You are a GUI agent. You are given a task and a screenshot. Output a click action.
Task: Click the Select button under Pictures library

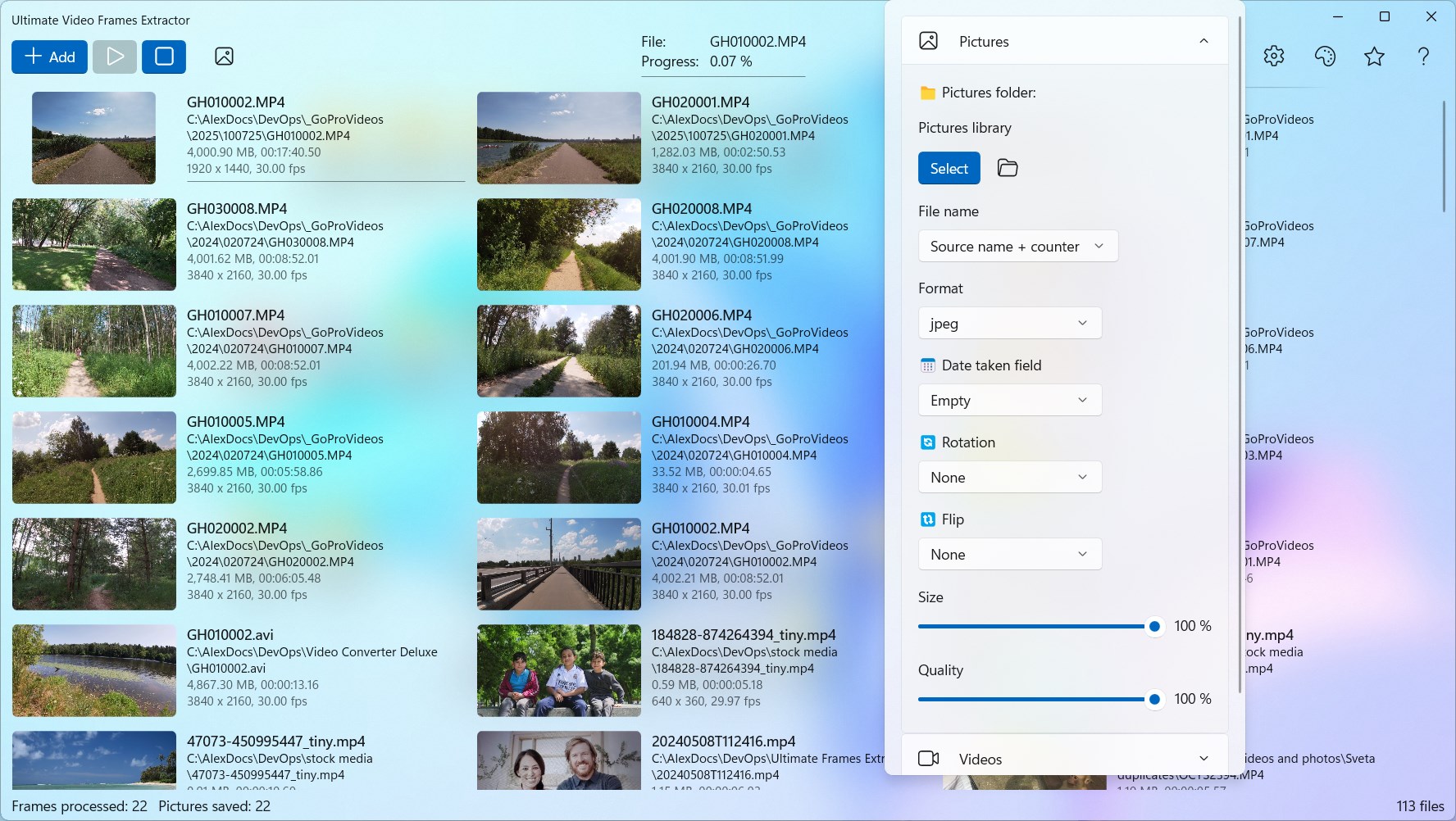point(949,168)
